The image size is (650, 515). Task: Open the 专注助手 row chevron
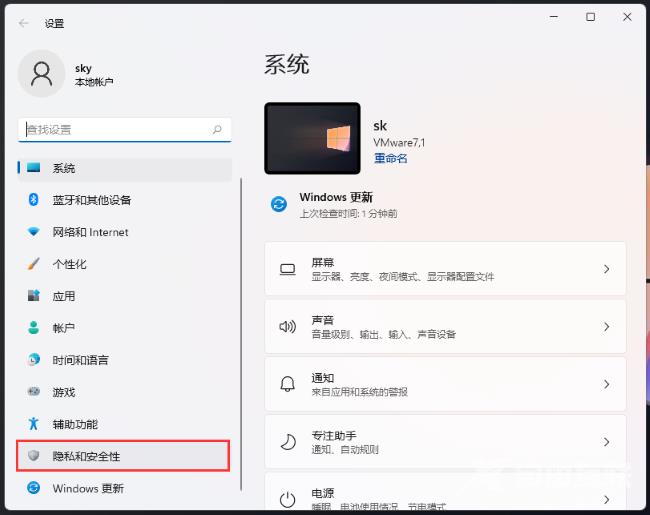(606, 441)
